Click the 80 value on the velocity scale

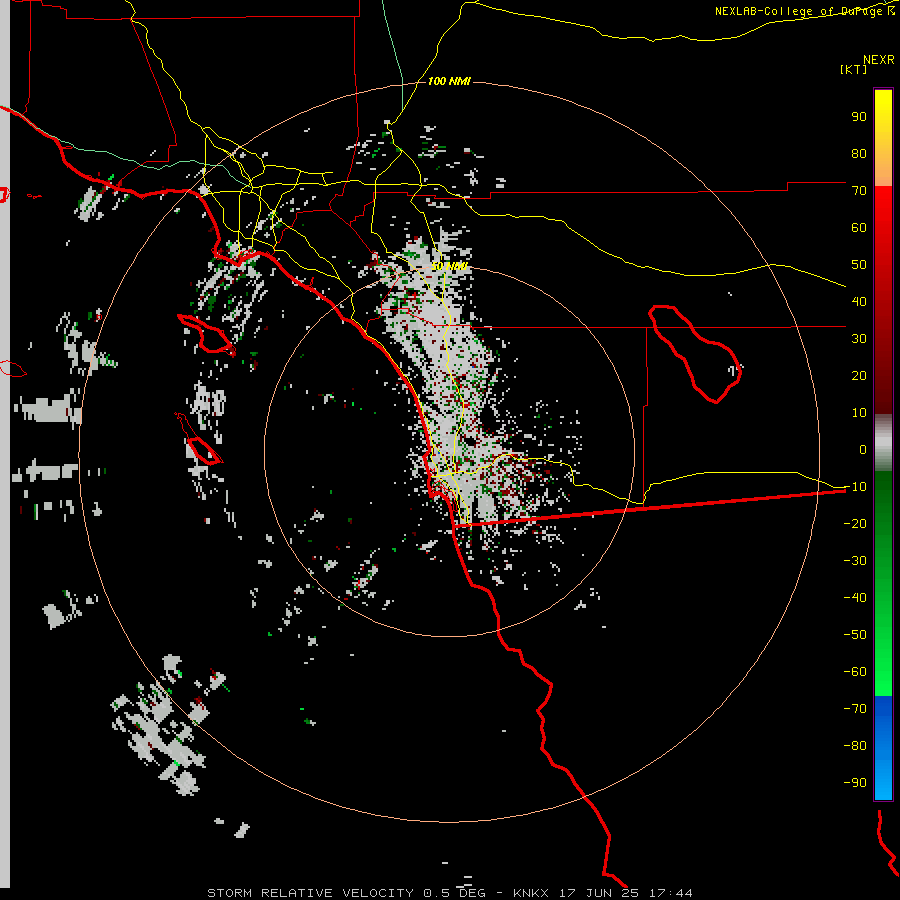pos(859,154)
